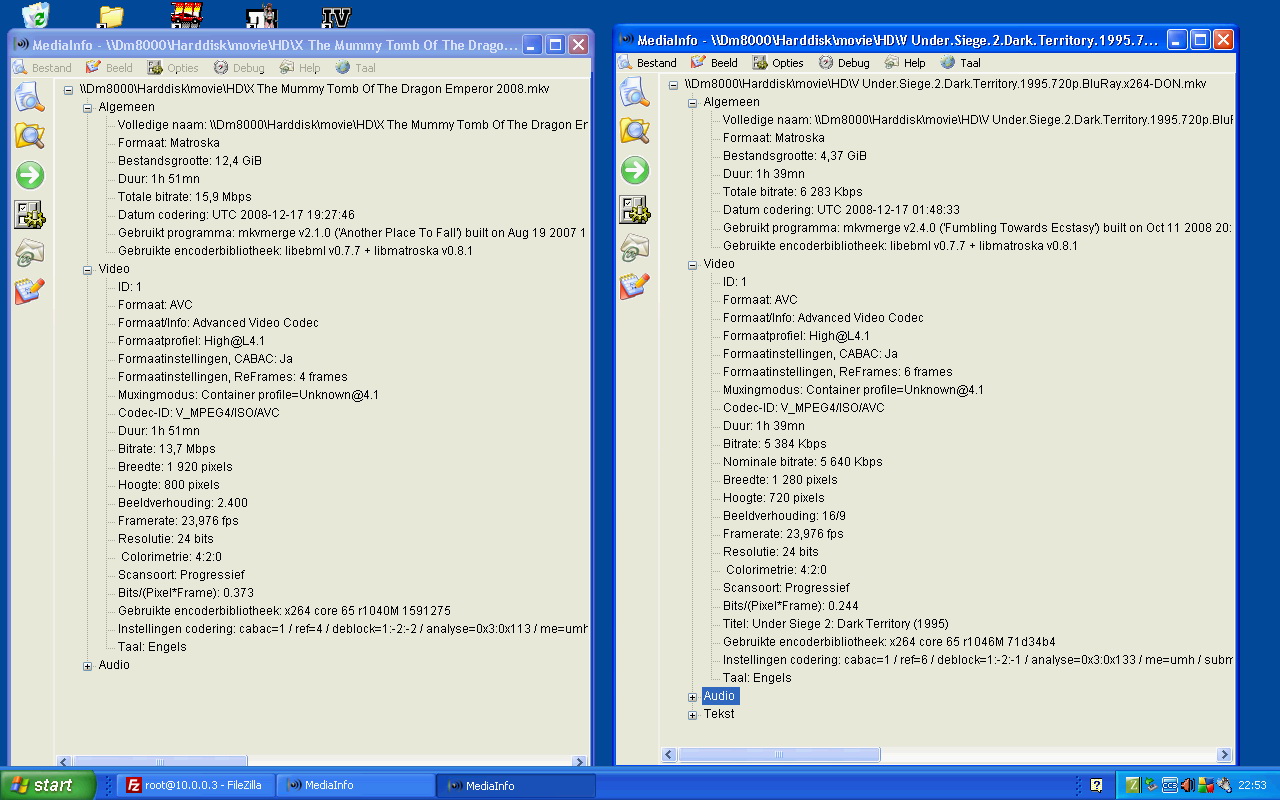Viewport: 1280px width, 800px height.
Task: Click the Open Folder icon in the Mummy window sidebar
Action: (x=29, y=136)
